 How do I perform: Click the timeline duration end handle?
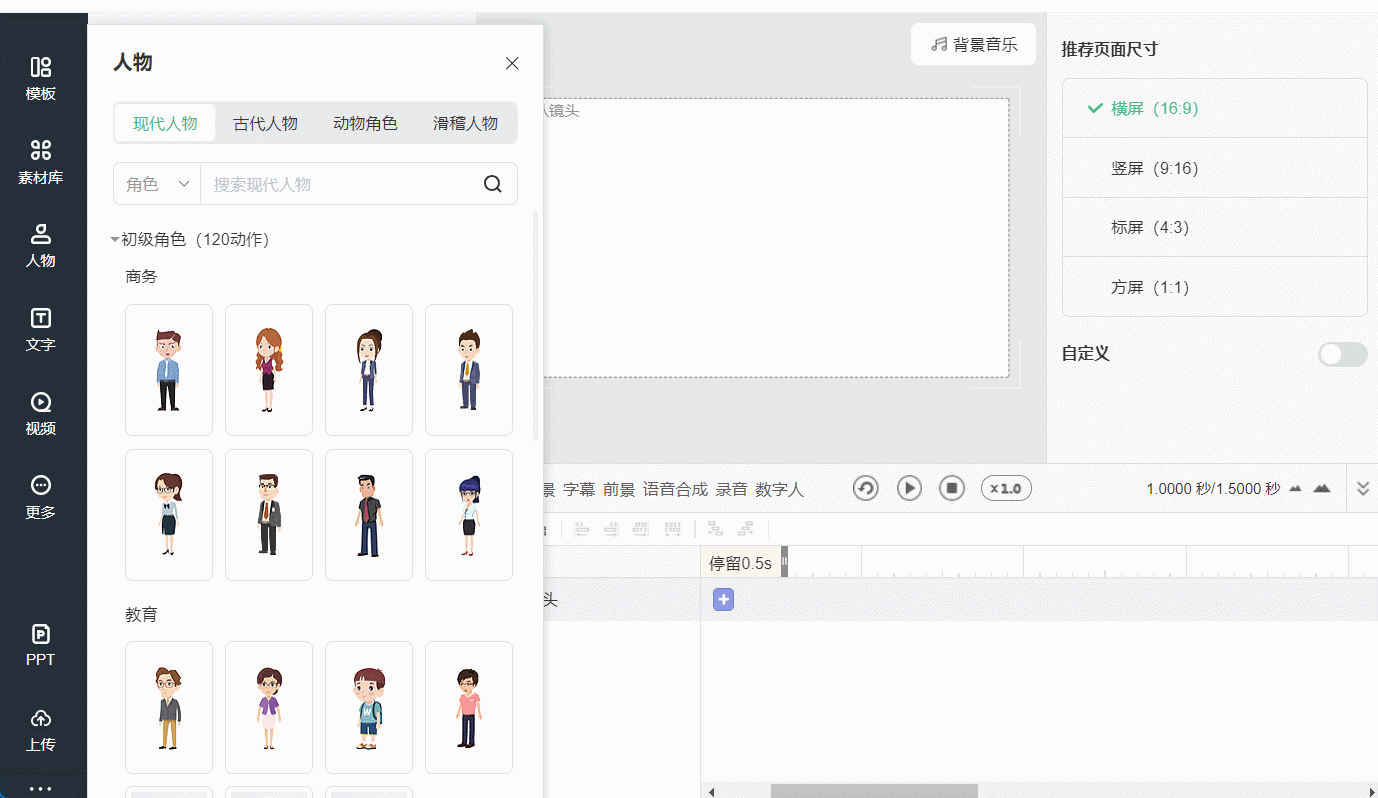click(x=785, y=562)
